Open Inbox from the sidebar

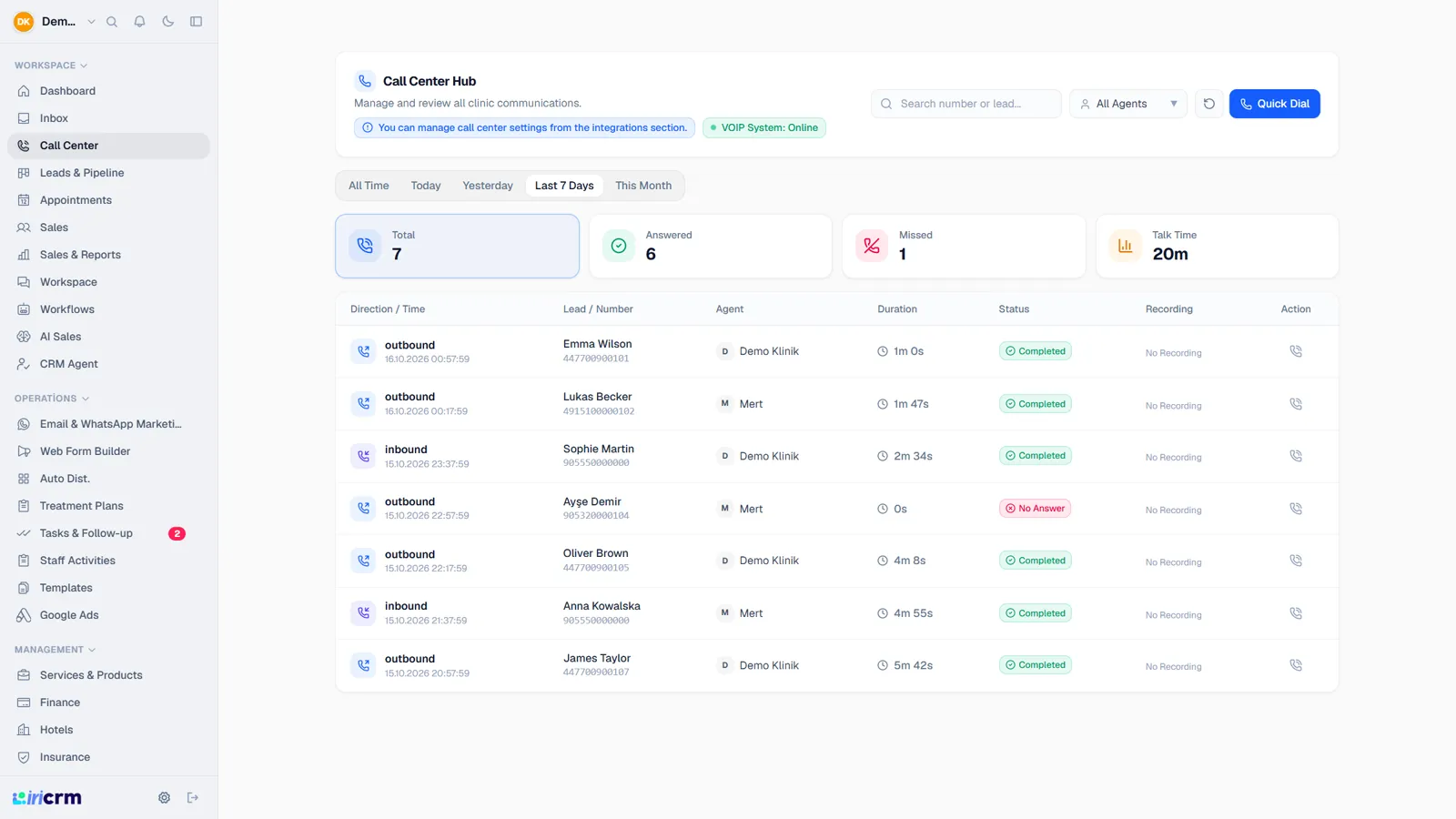[108, 118]
